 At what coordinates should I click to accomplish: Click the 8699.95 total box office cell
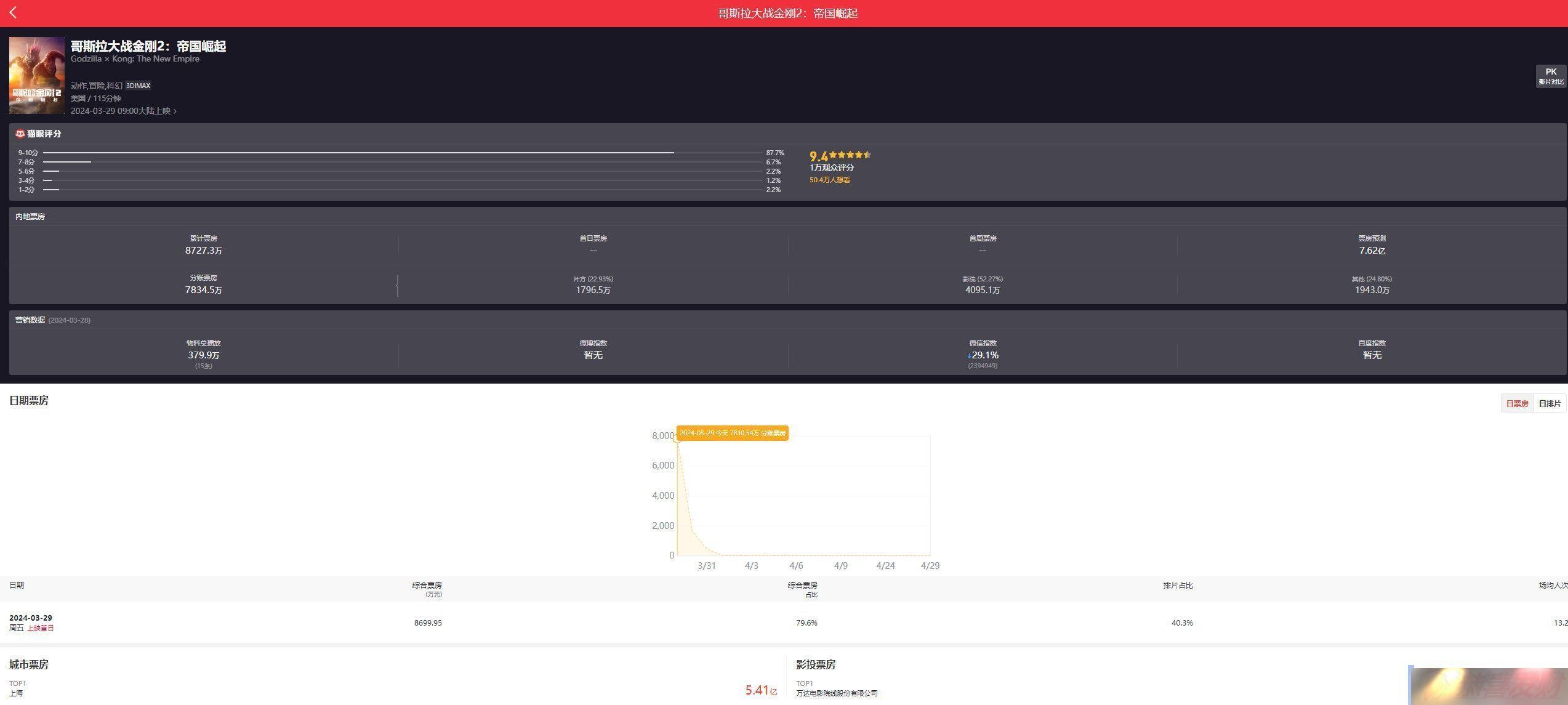(x=428, y=623)
